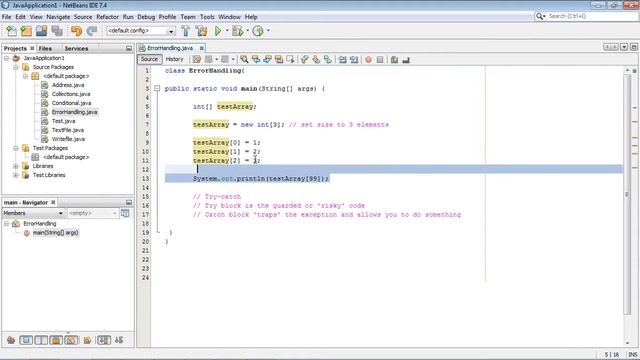Collapse main method code fold
This screenshot has height=360, width=640.
(x=157, y=89)
